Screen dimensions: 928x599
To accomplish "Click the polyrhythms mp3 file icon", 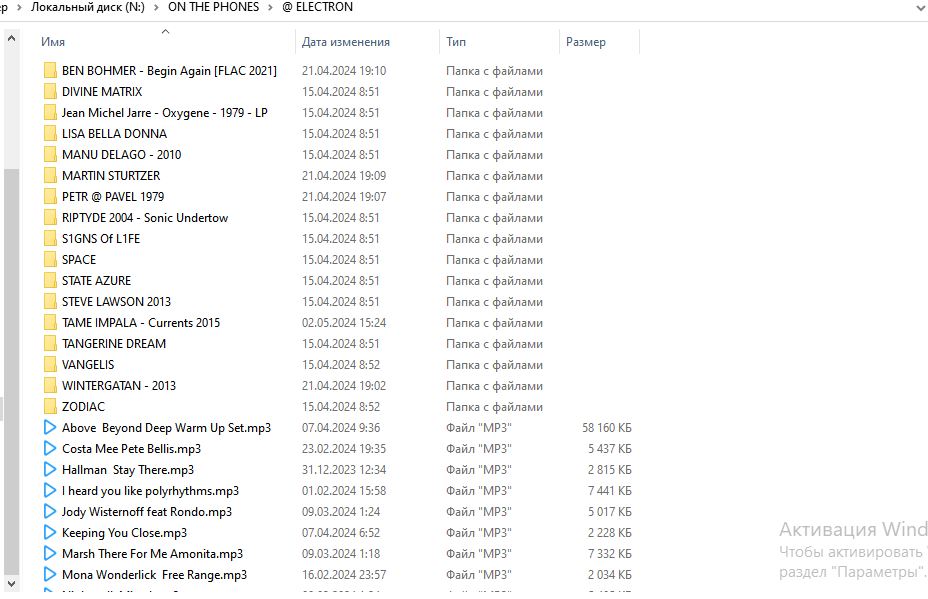I will [50, 491].
